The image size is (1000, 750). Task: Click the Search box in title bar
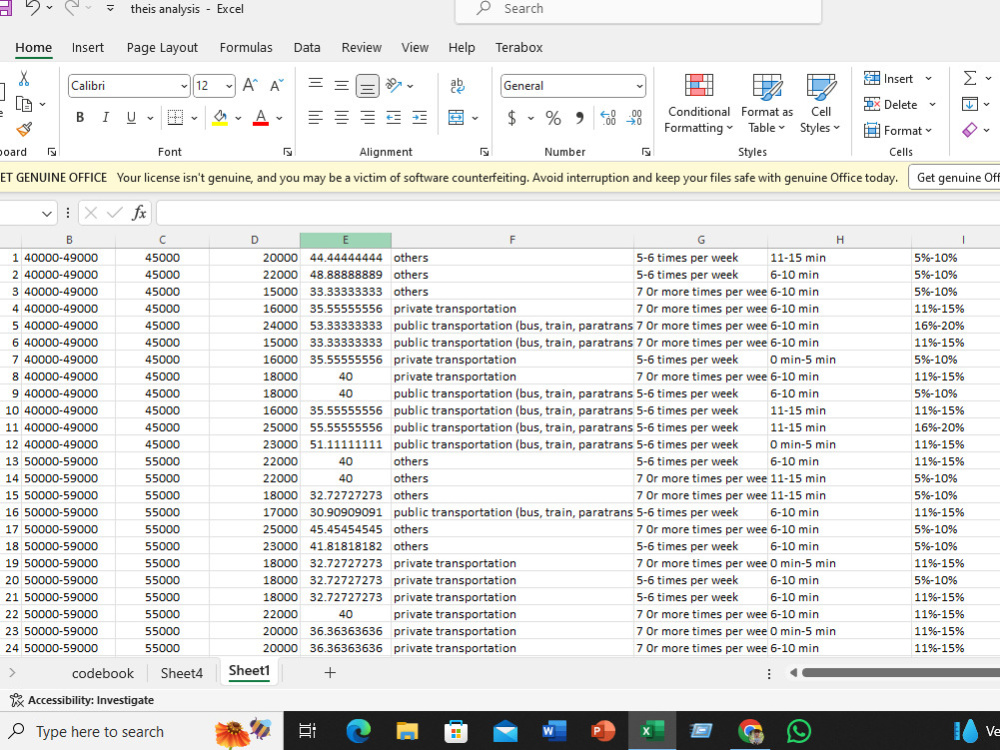pos(638,9)
